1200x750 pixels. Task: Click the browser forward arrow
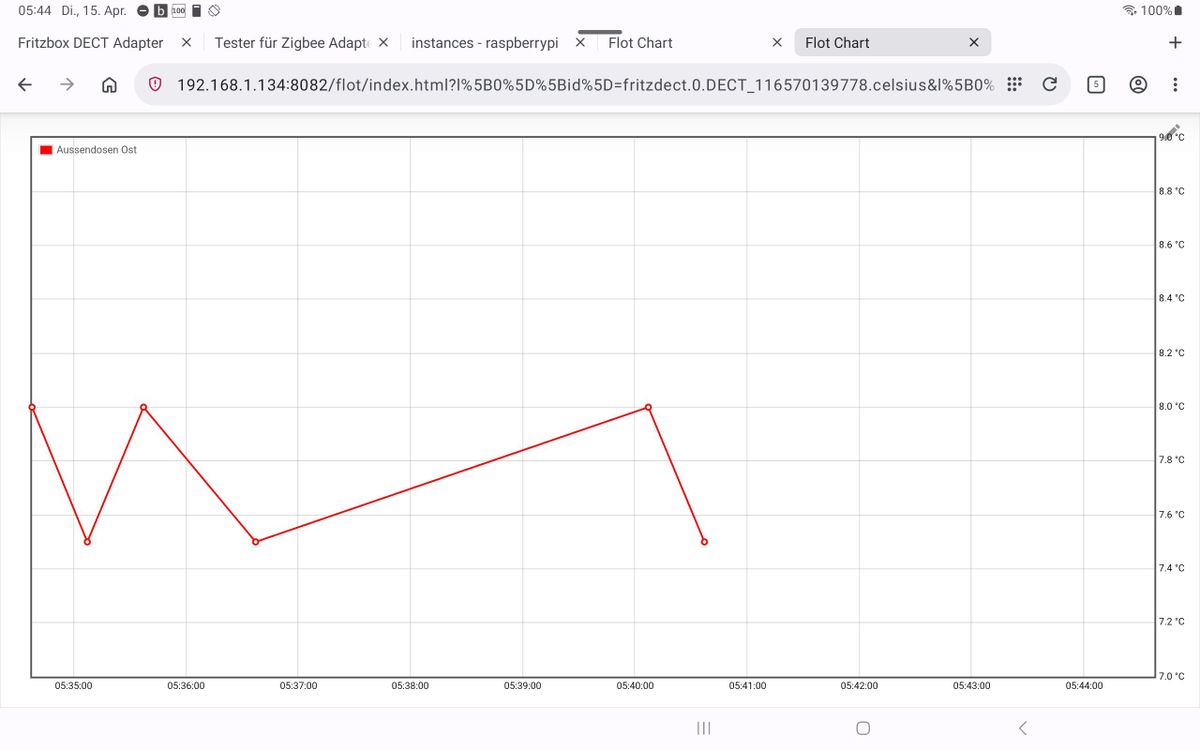[x=67, y=85]
